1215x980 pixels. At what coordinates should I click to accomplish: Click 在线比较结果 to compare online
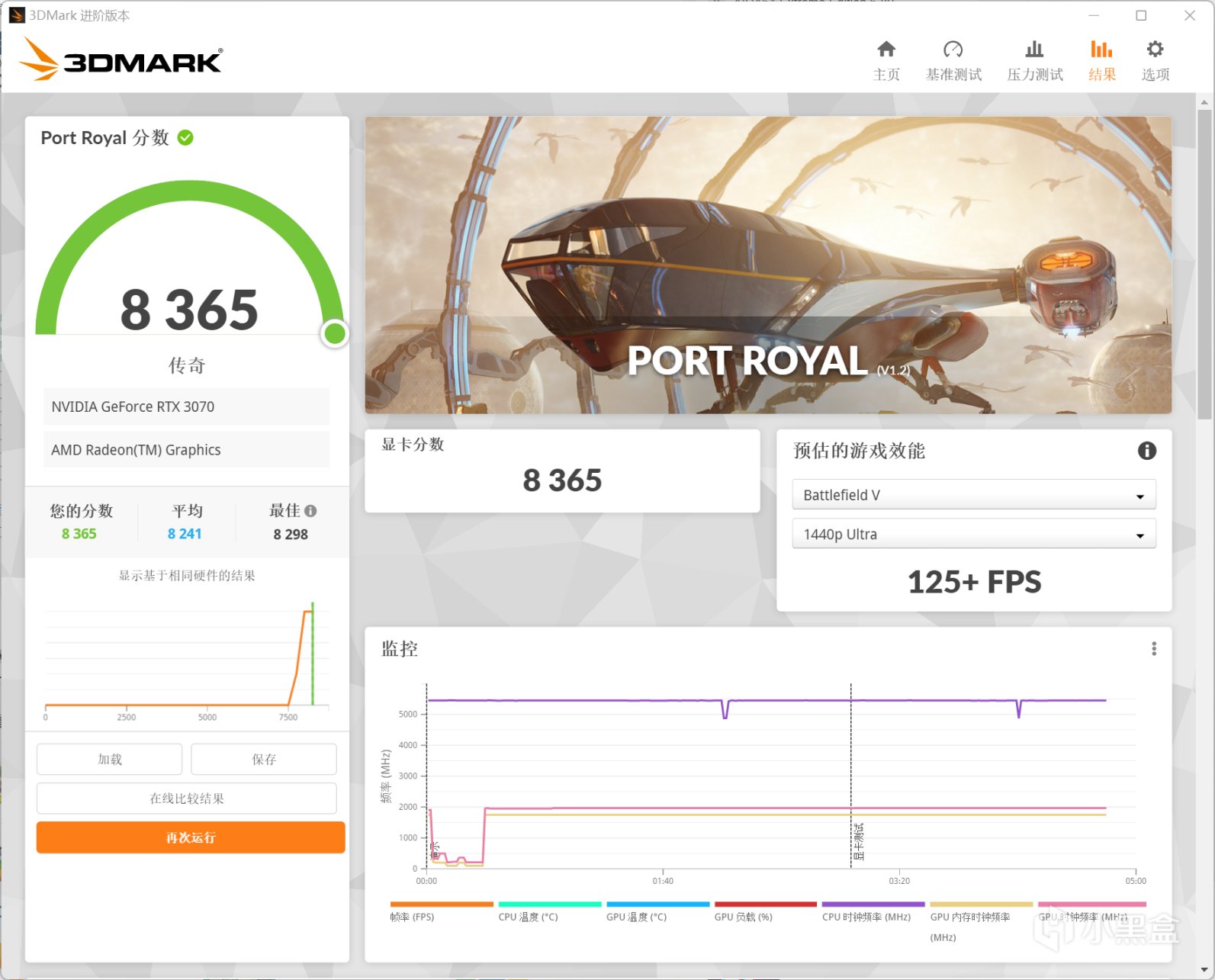coord(187,798)
